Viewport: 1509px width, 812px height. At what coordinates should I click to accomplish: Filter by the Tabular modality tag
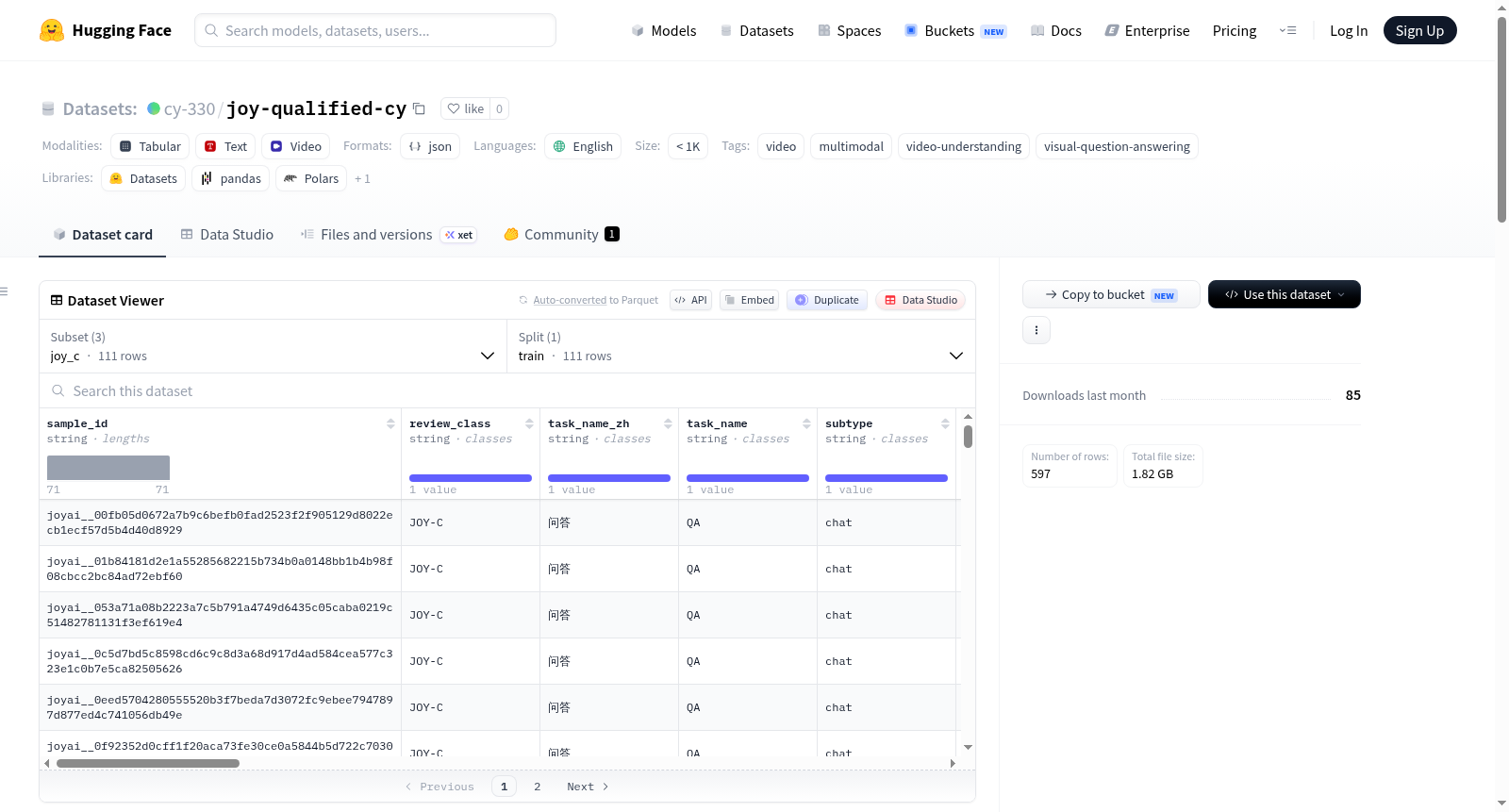pyautogui.click(x=150, y=146)
